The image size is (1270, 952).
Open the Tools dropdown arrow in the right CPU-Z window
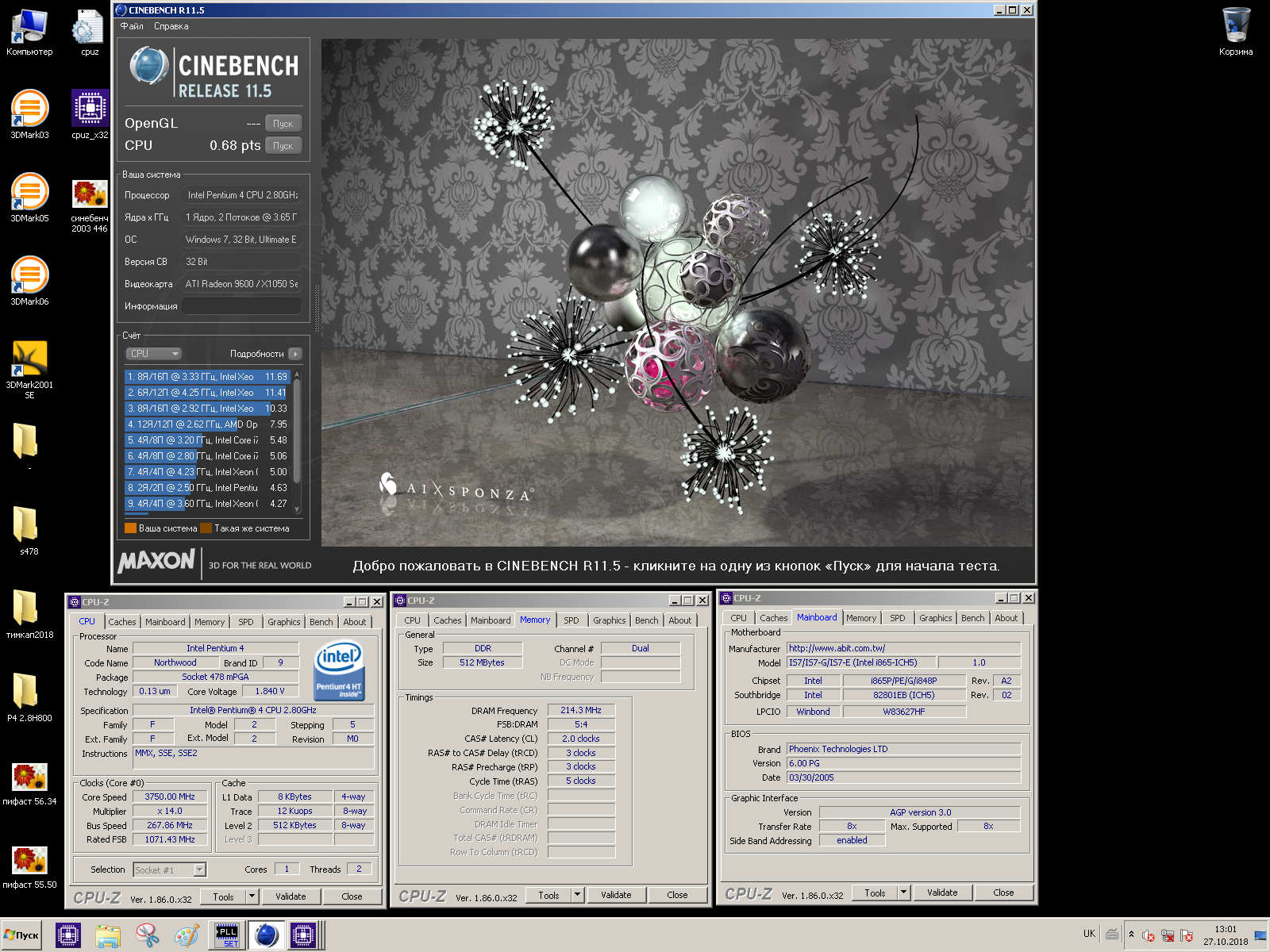pos(904,892)
